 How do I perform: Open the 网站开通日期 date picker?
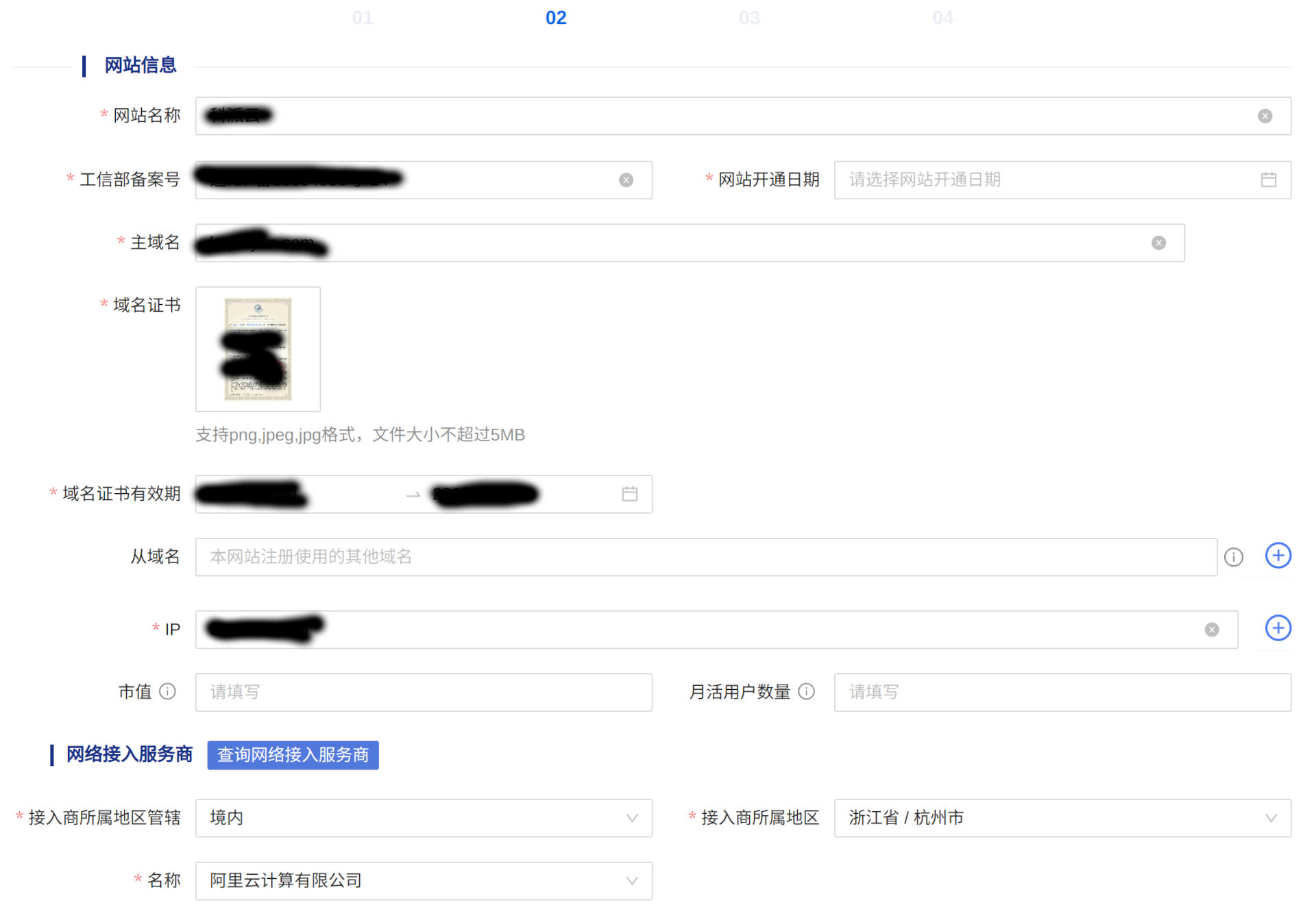(x=1268, y=179)
